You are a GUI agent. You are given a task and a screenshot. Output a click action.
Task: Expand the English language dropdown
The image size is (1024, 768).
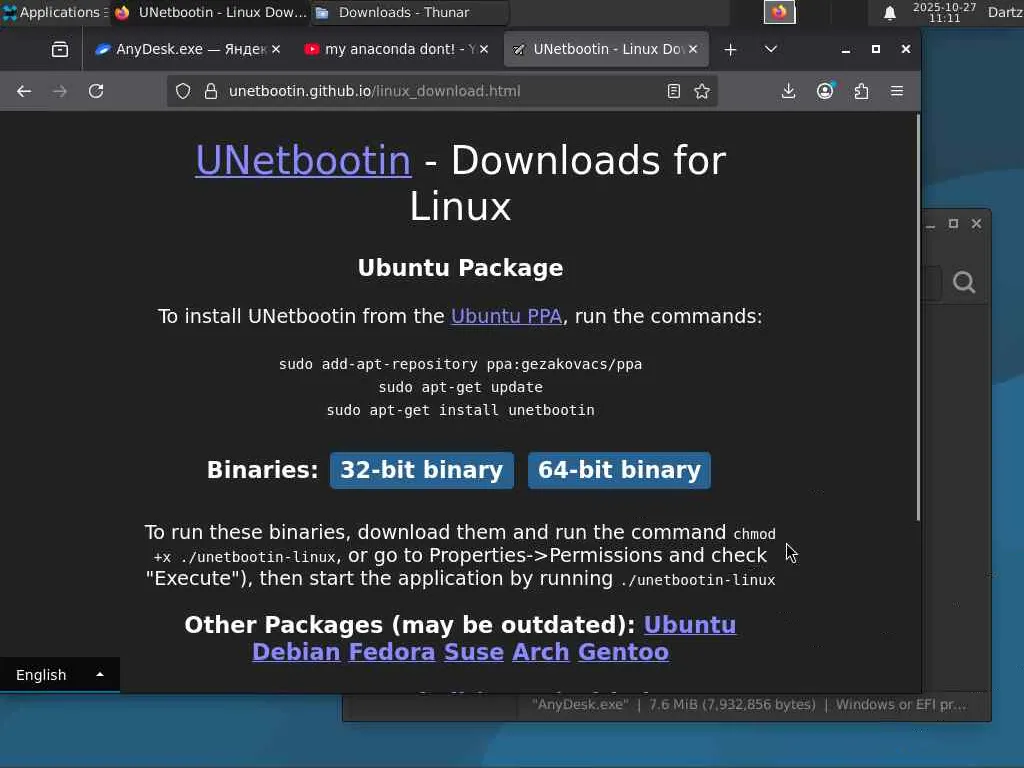click(x=59, y=675)
